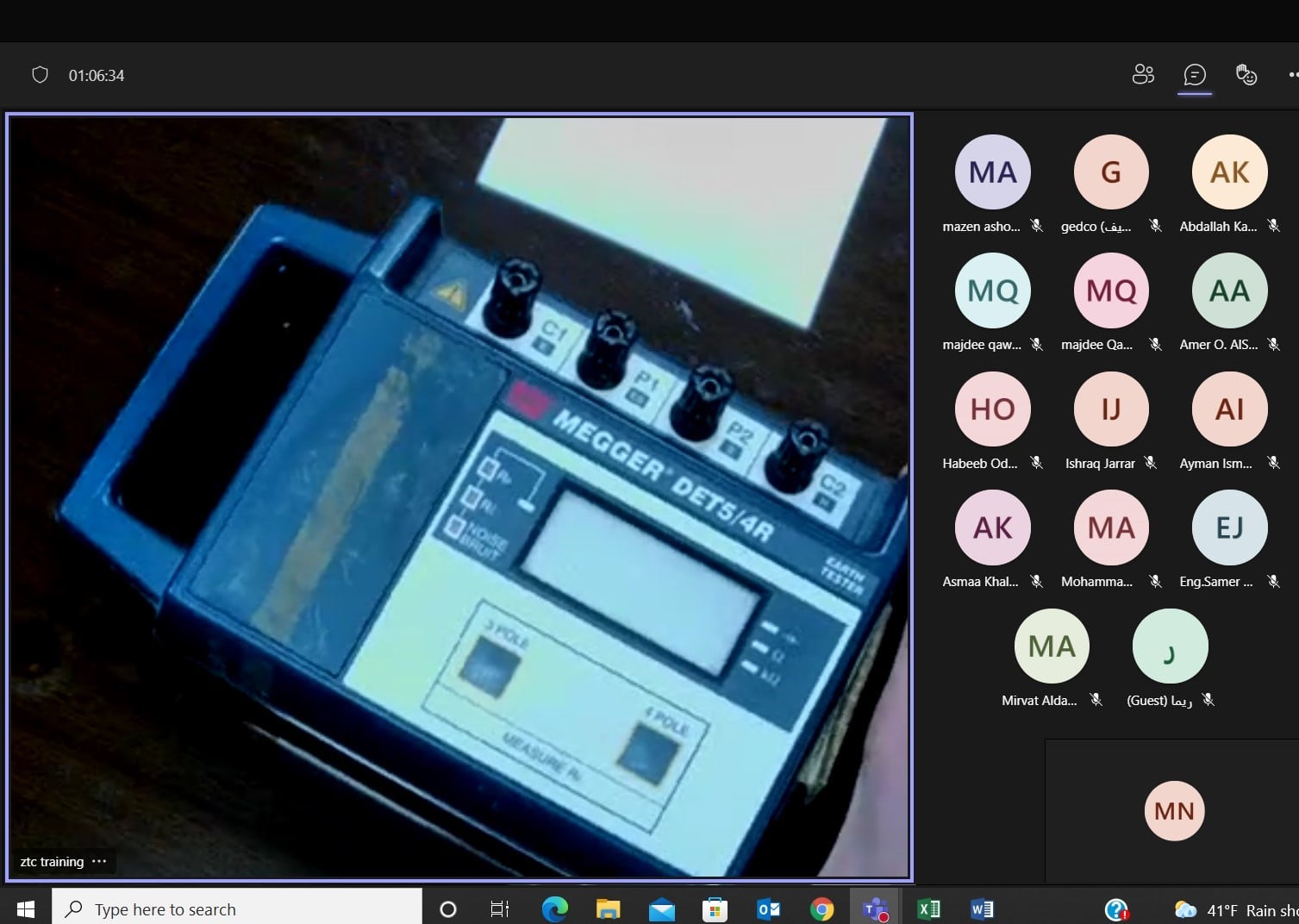
Task: Open the Windows Start menu
Action: [25, 908]
